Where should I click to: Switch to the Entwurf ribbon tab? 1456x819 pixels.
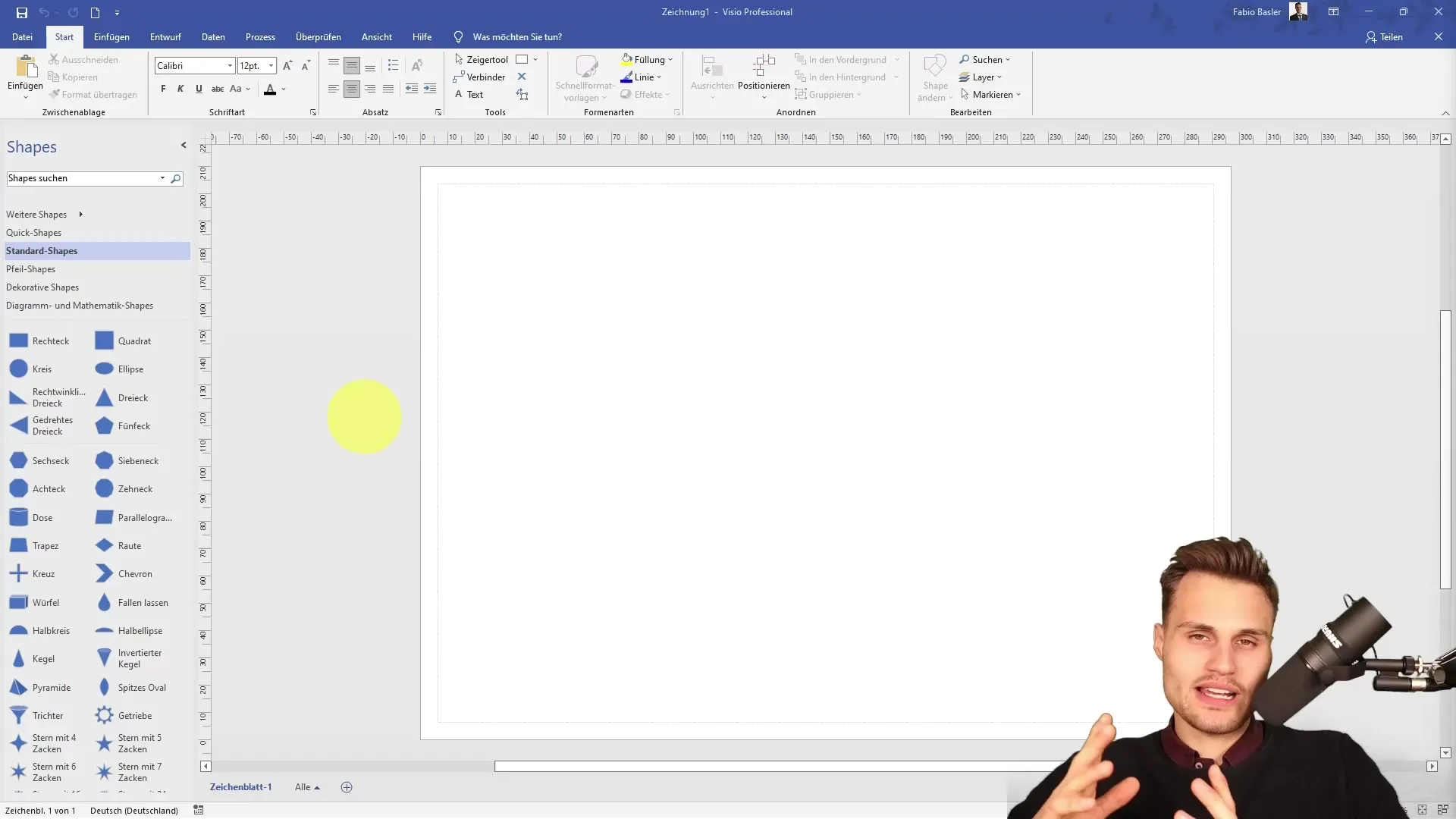165,36
